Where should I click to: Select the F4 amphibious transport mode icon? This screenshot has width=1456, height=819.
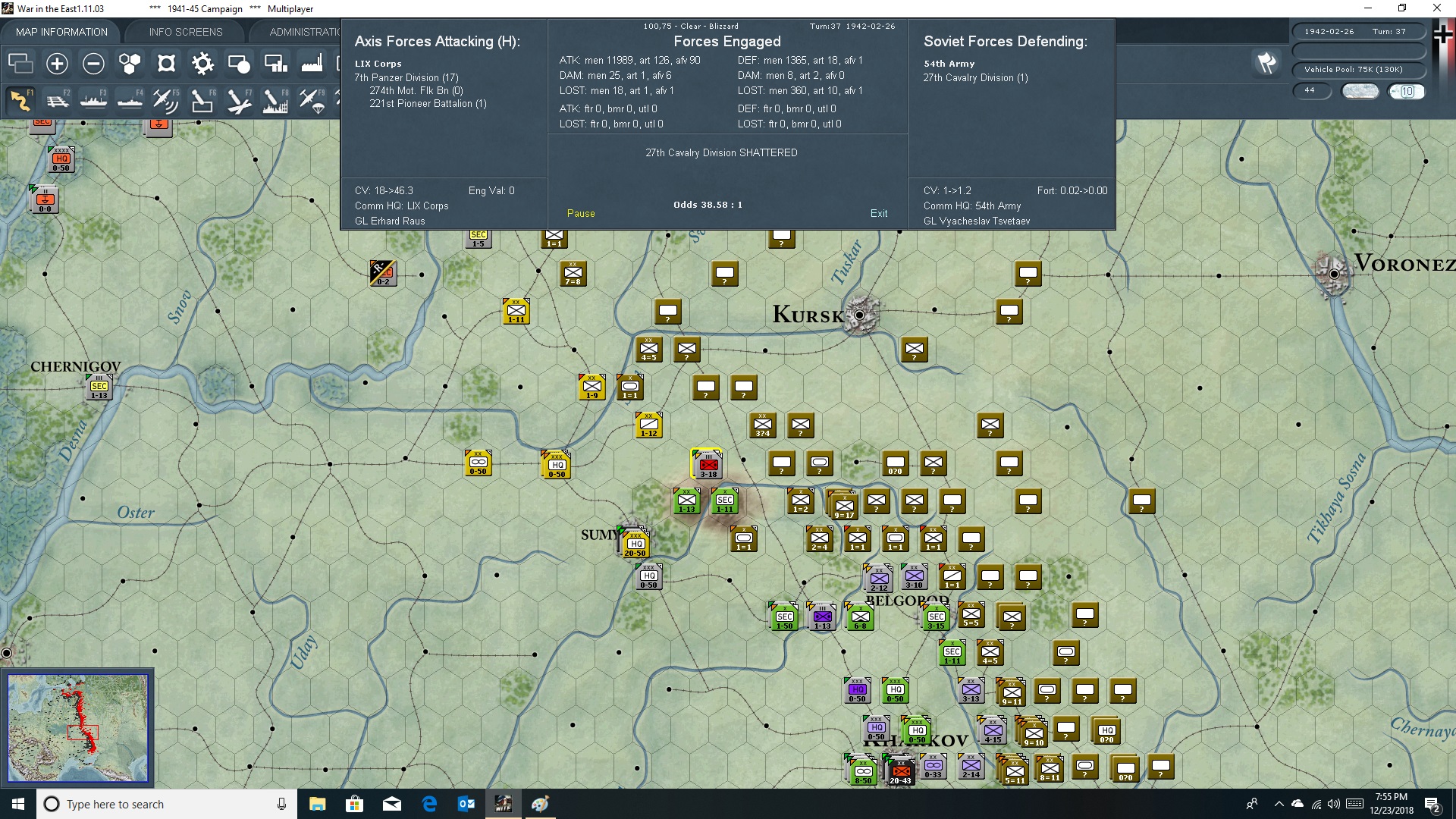click(x=130, y=101)
